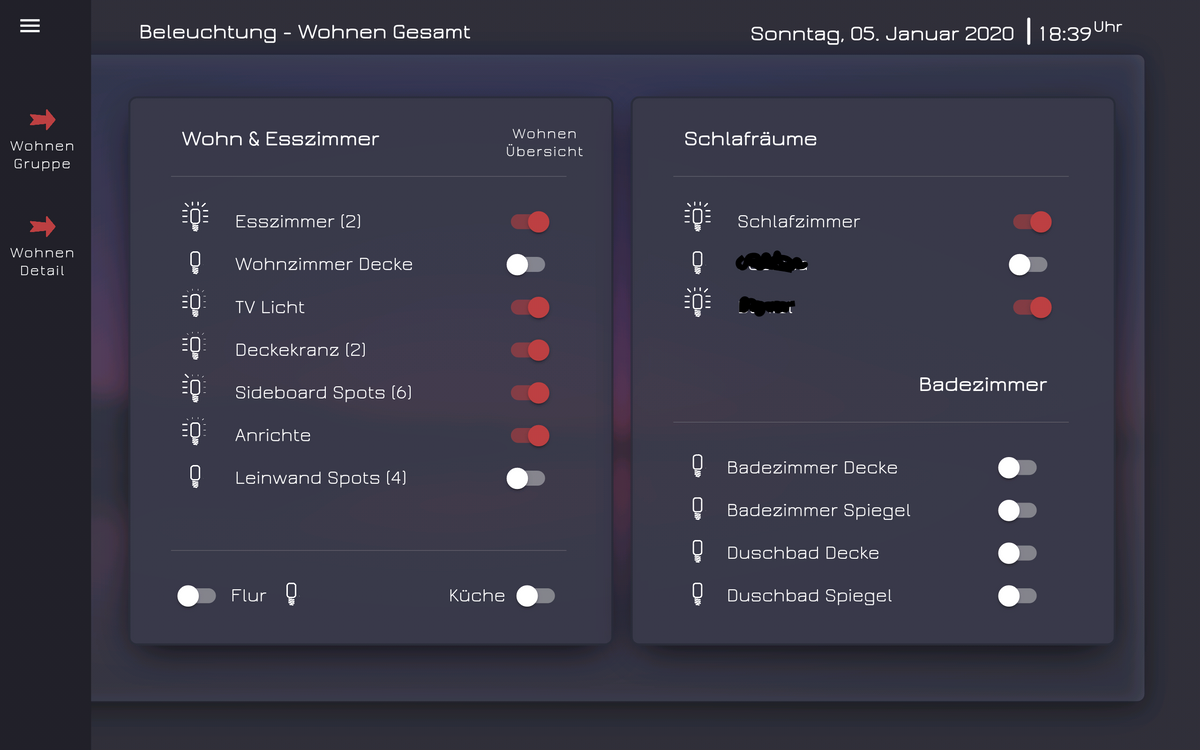This screenshot has height=750, width=1200.
Task: Open the Wohnen Detail red arrow
Action: [x=43, y=227]
